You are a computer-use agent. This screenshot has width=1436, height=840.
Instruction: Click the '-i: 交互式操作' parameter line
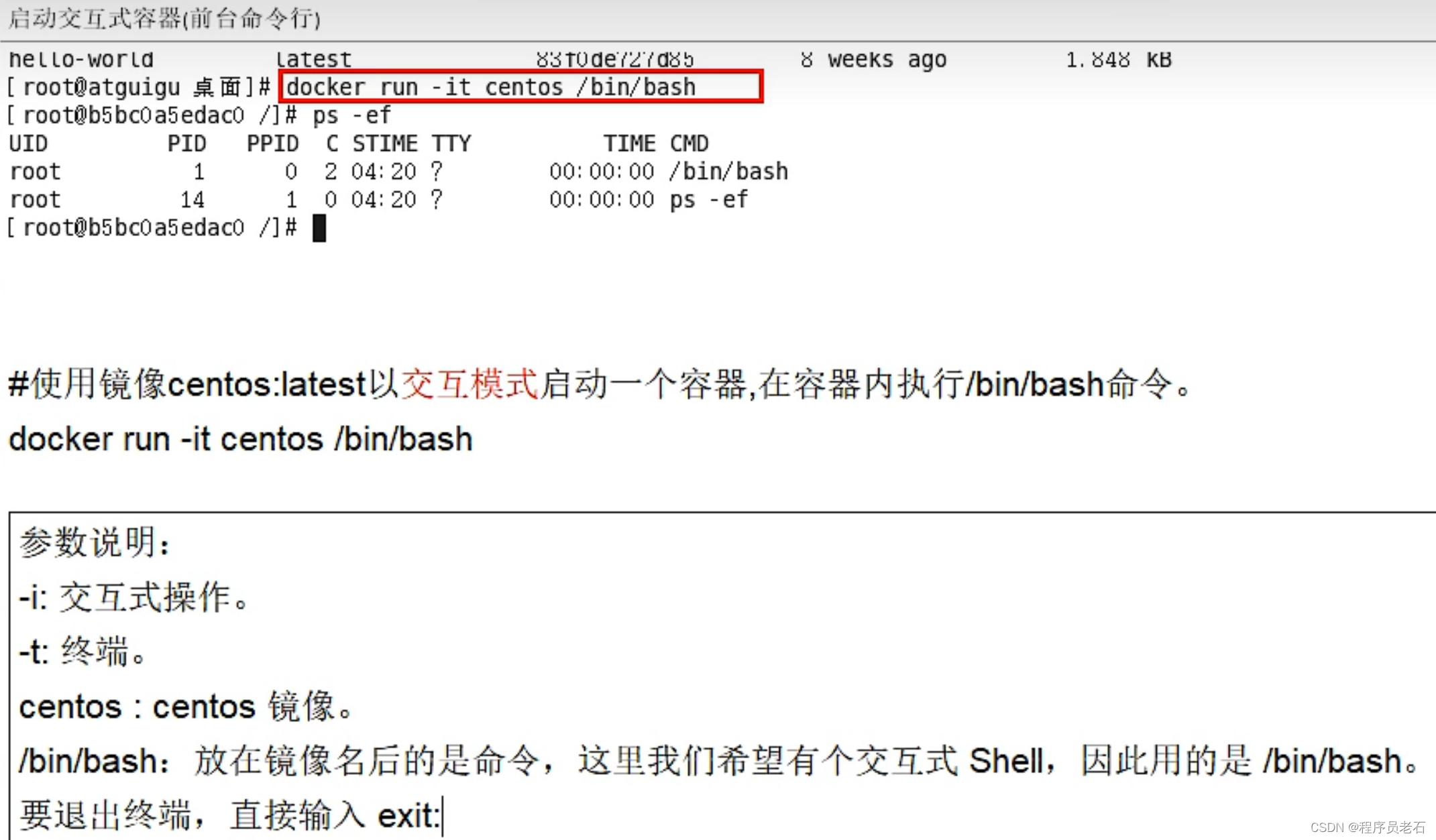point(134,597)
